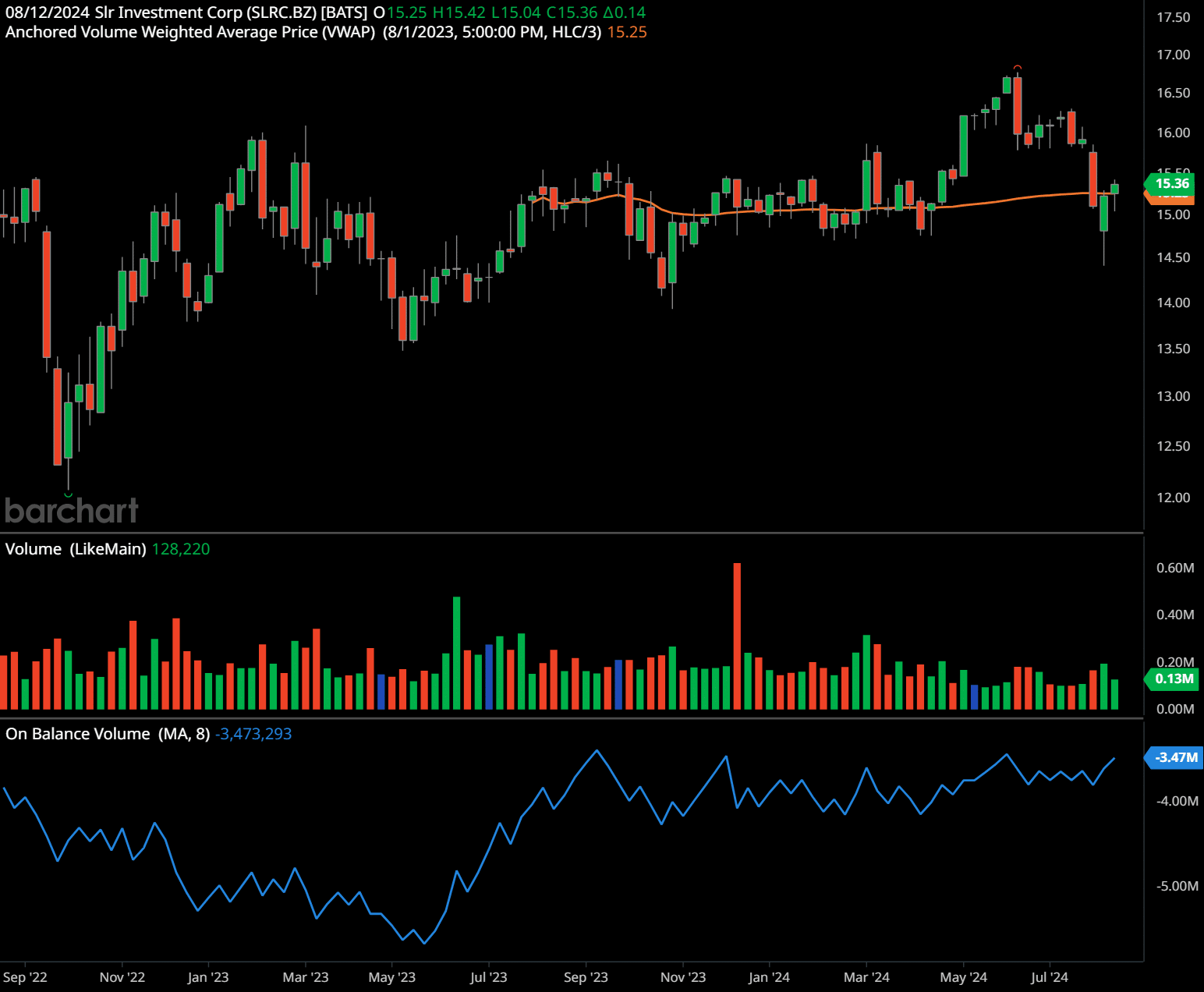Click the OBV value -3,473,293
1204x992 pixels.
(253, 734)
